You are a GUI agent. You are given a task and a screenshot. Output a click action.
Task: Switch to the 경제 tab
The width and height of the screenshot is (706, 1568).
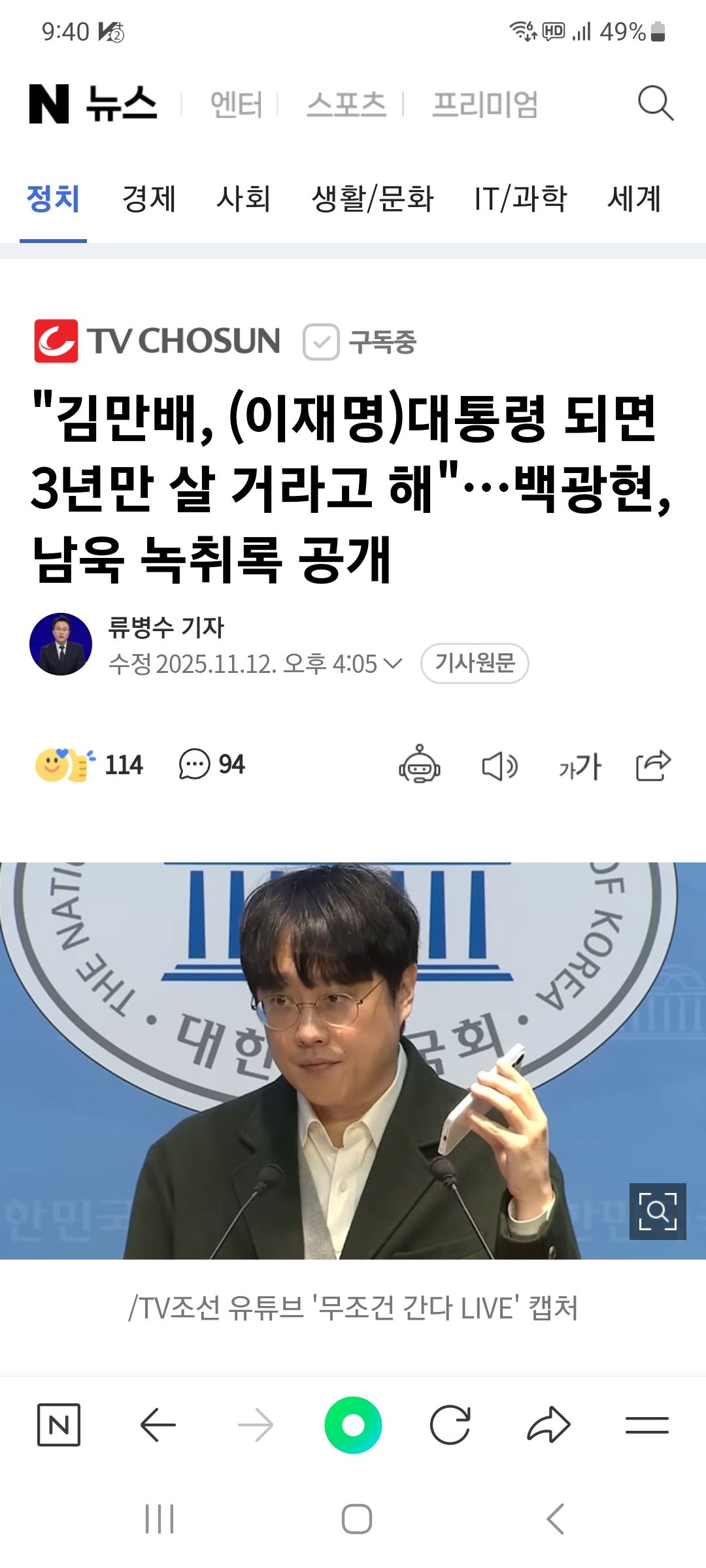pos(149,199)
